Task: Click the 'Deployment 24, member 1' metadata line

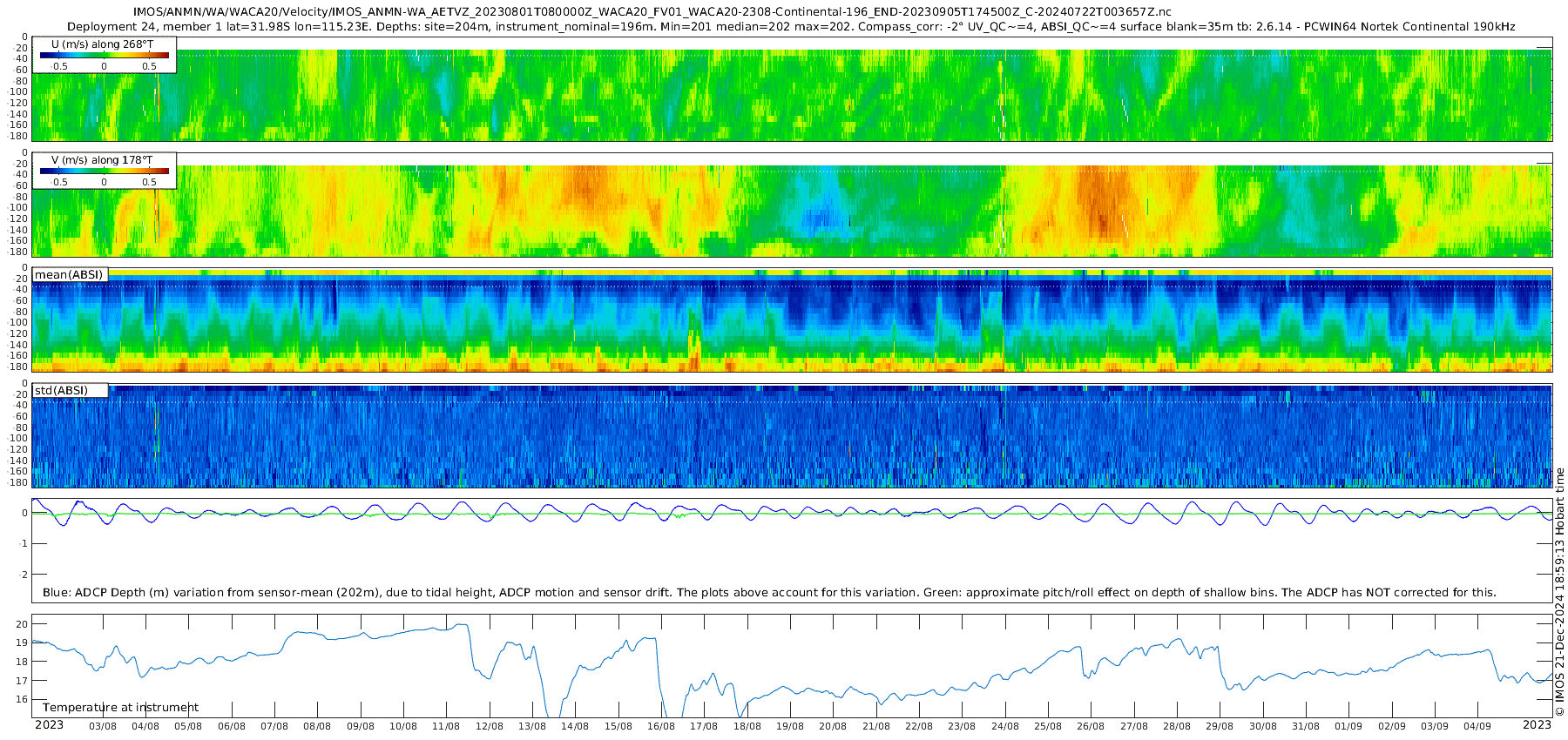Action: point(791,27)
